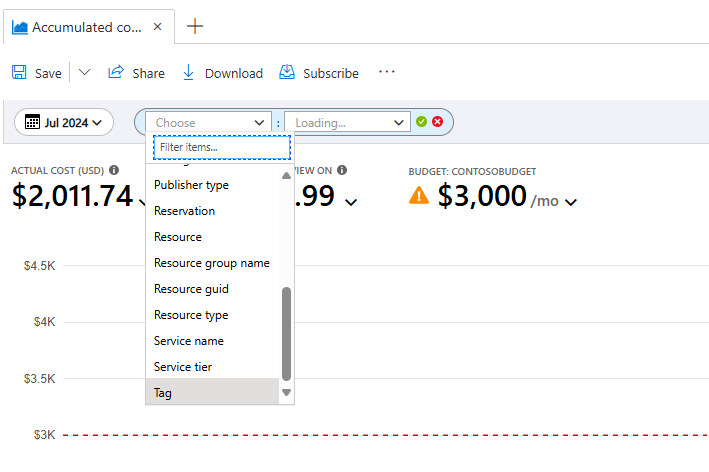709x472 pixels.
Task: Add a new view tab
Action: (x=195, y=27)
